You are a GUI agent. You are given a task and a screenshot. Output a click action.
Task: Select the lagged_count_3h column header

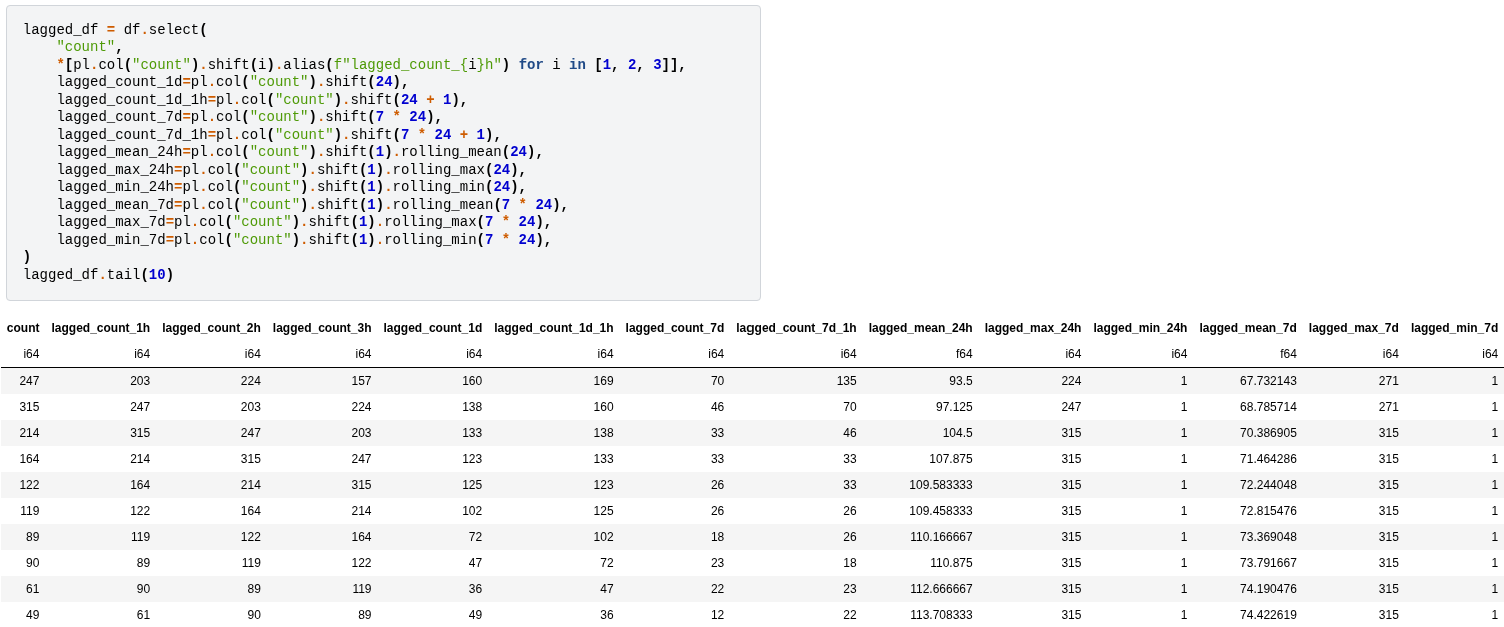click(322, 328)
